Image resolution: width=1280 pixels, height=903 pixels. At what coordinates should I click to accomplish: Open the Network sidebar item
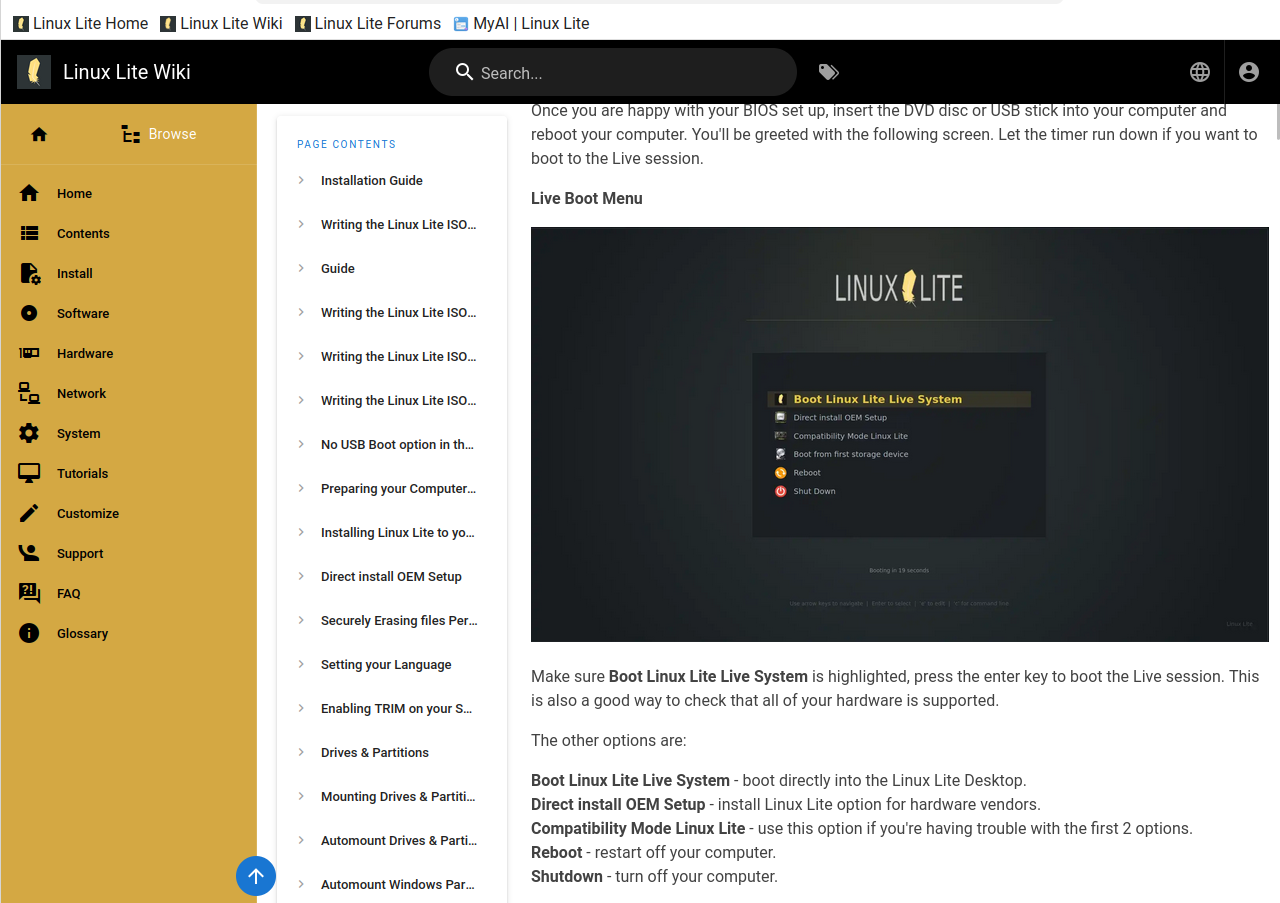tap(128, 394)
